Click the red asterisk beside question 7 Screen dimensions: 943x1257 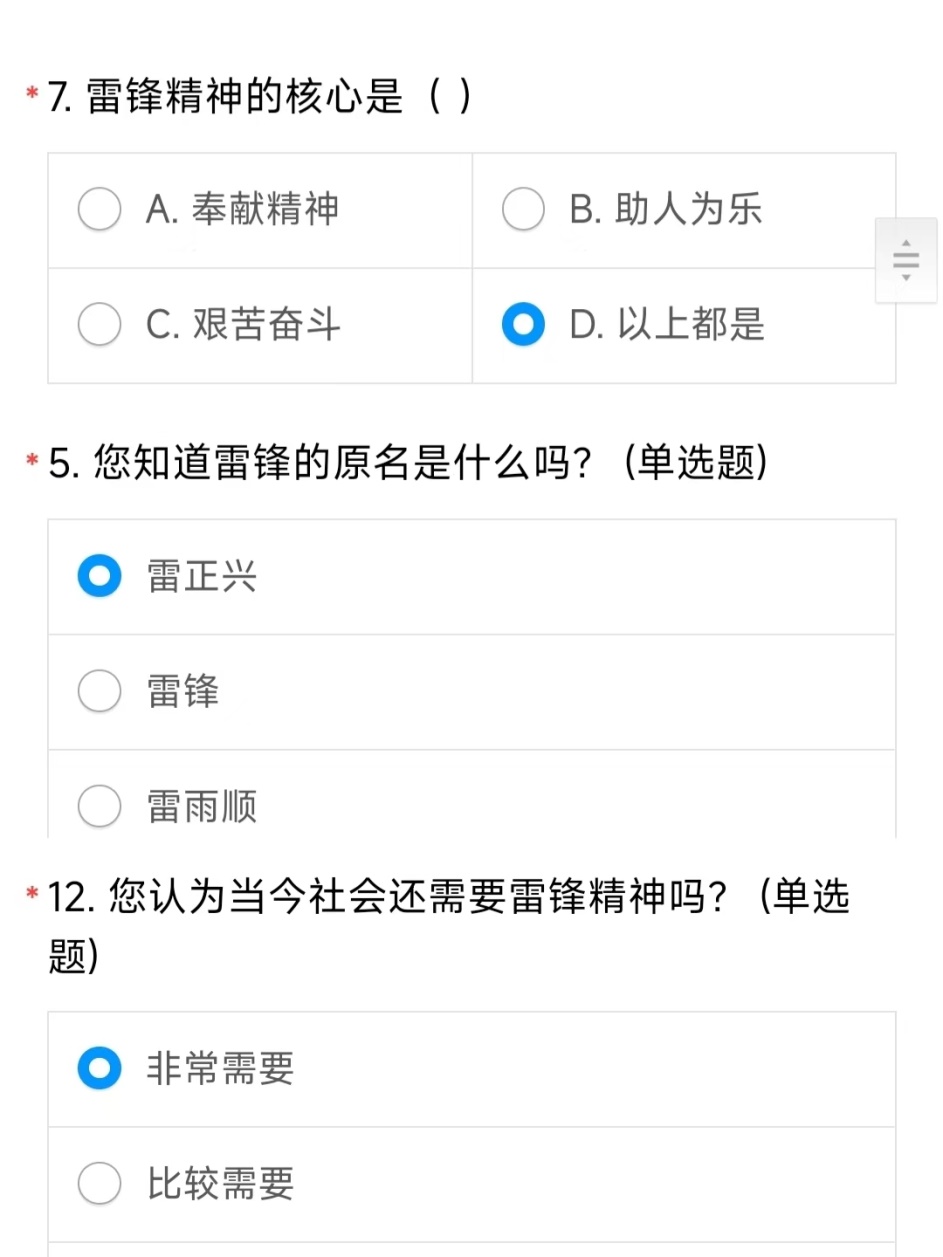click(x=33, y=95)
